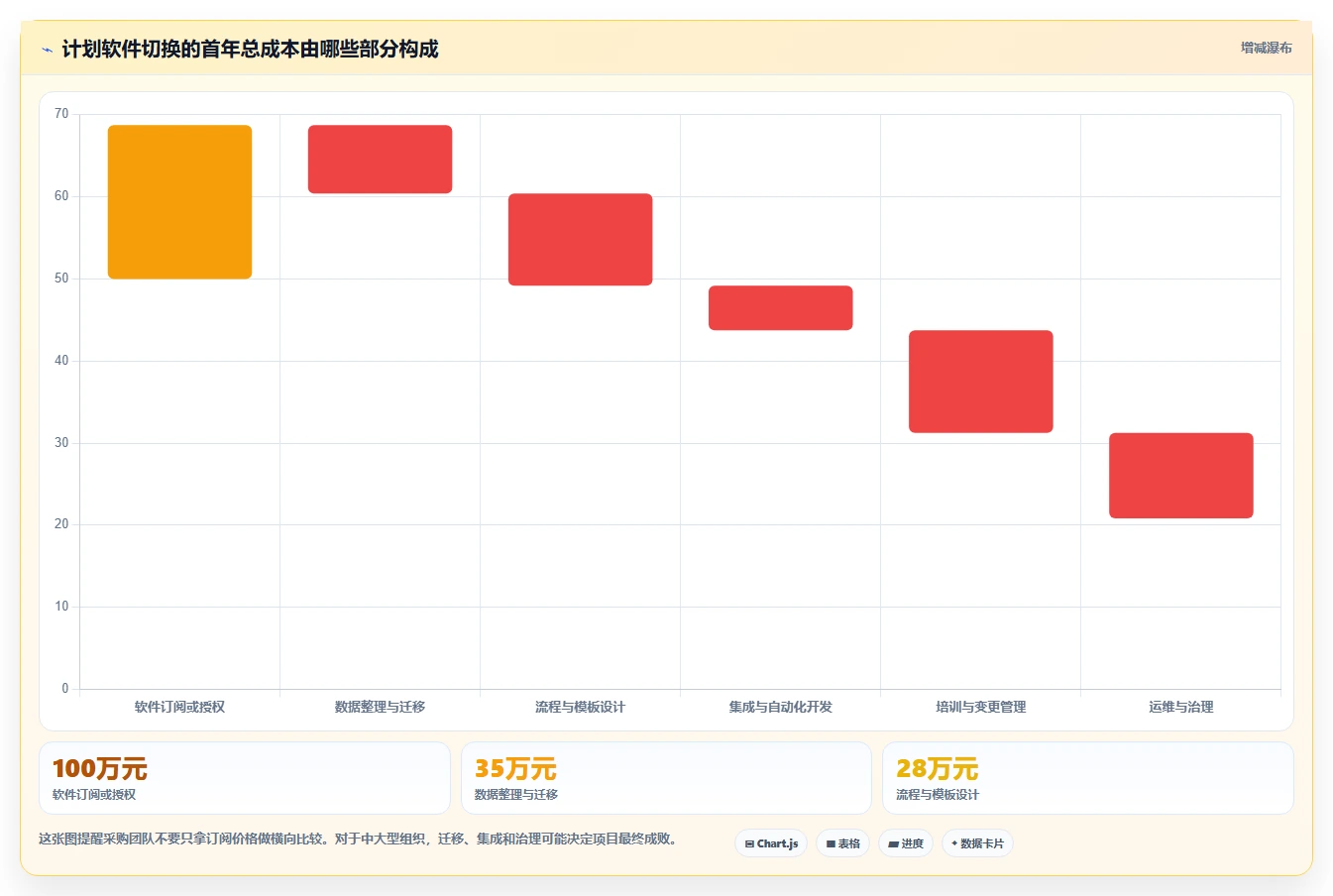This screenshot has width=1333, height=896.
Task: Click y-axis value 40
Action: [x=61, y=361]
